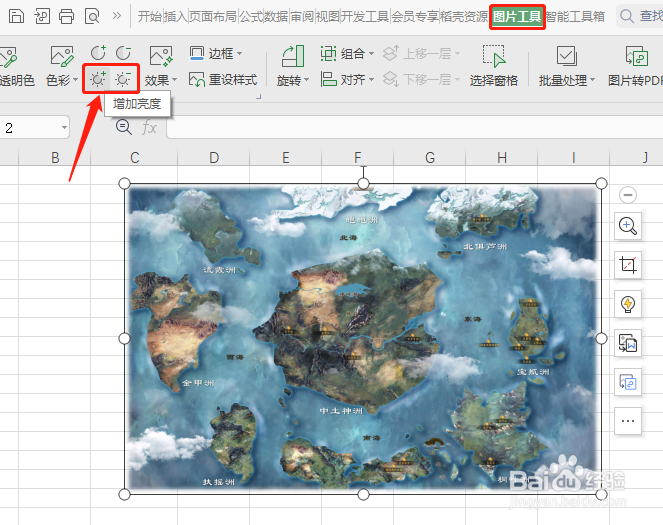Open Print Preview icon
This screenshot has height=525, width=663.
tap(92, 16)
